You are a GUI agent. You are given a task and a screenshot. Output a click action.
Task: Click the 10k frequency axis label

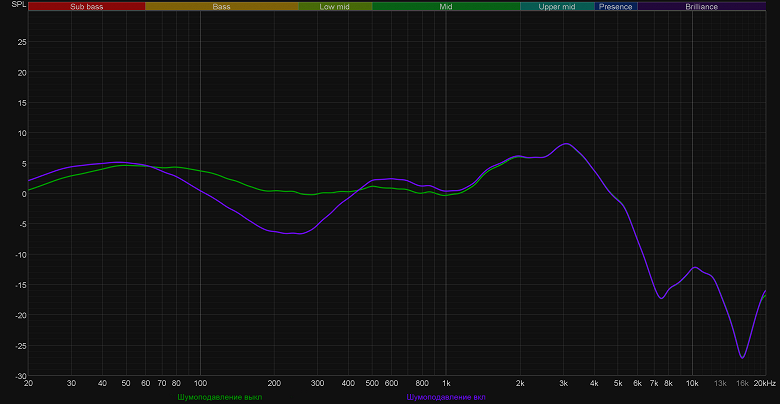click(x=692, y=383)
